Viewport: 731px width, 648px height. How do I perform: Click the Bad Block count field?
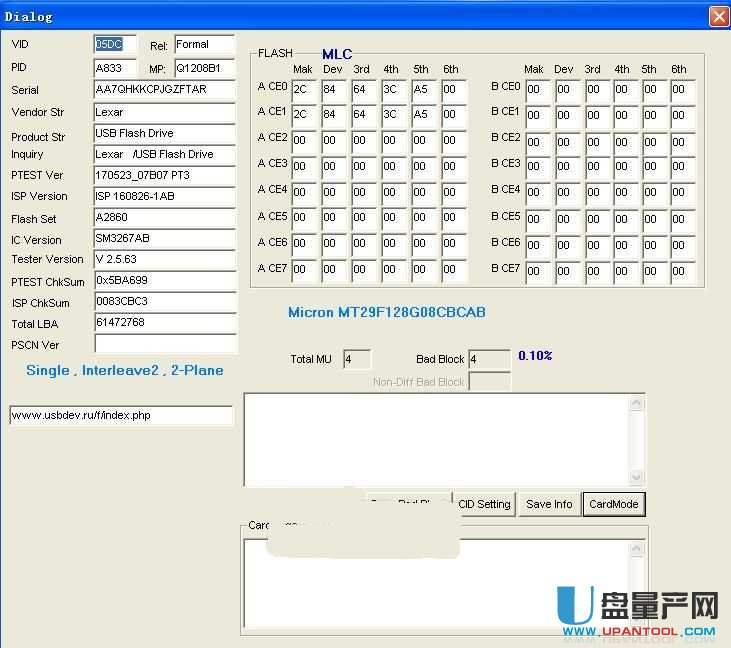488,359
